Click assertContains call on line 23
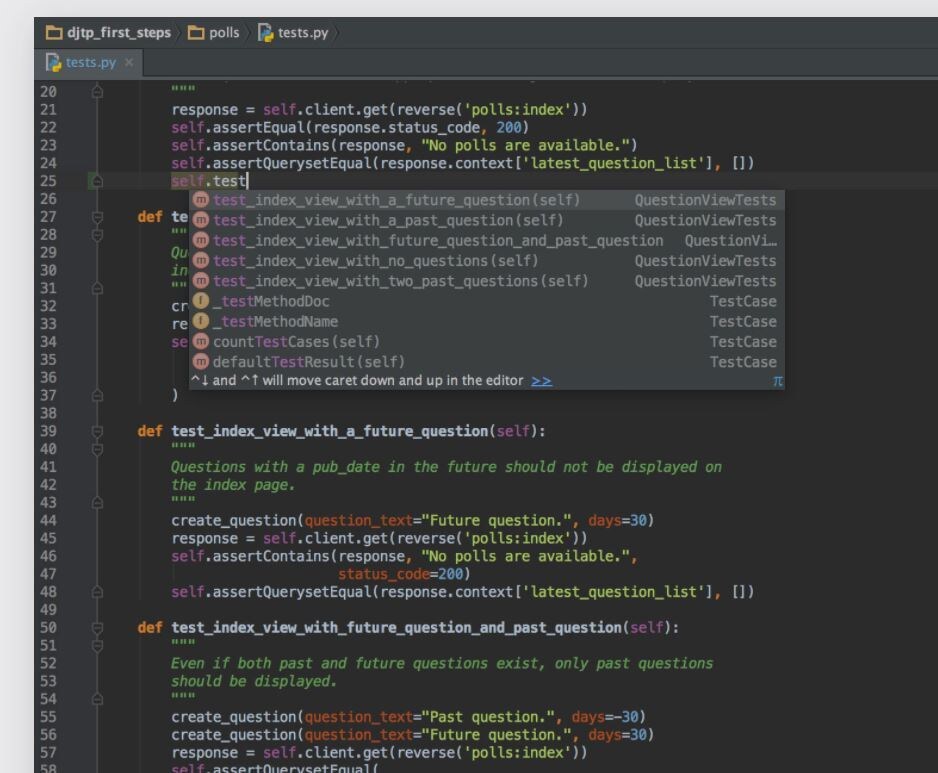The image size is (938, 773). click(x=271, y=145)
